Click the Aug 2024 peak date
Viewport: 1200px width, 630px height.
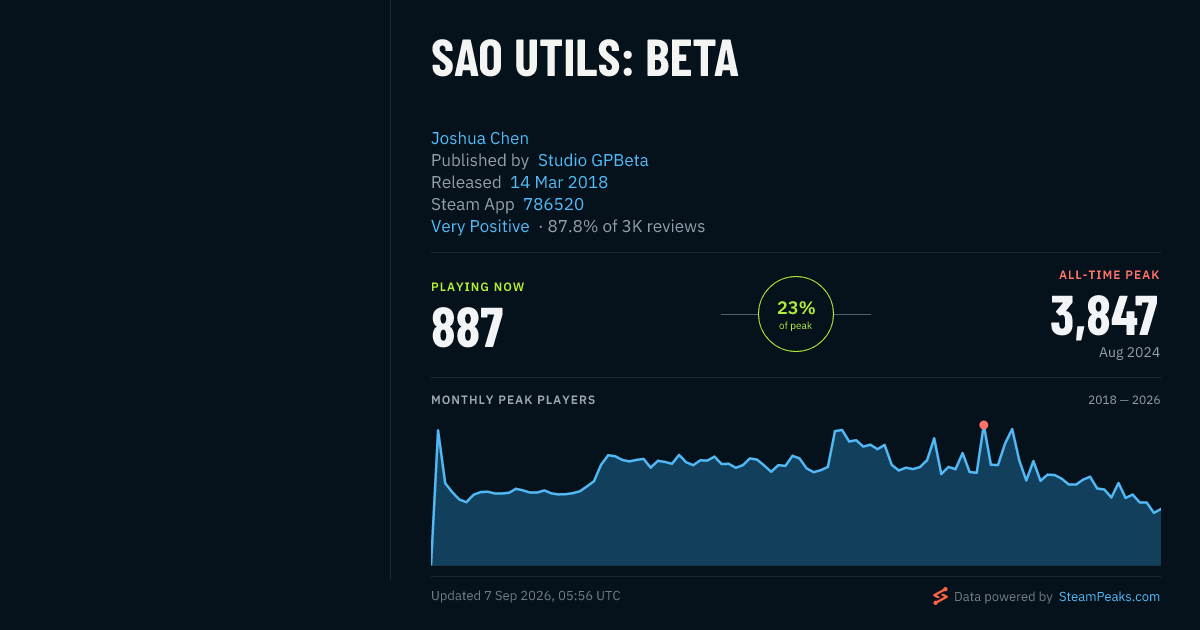point(1129,352)
